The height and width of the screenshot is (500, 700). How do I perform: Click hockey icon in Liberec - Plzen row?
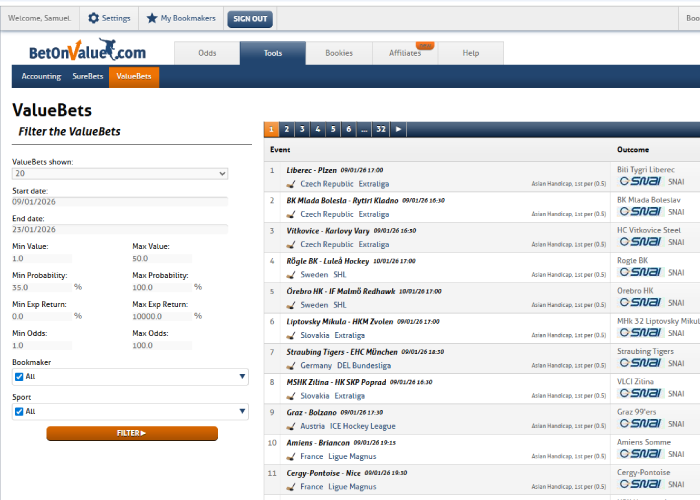pyautogui.click(x=291, y=184)
